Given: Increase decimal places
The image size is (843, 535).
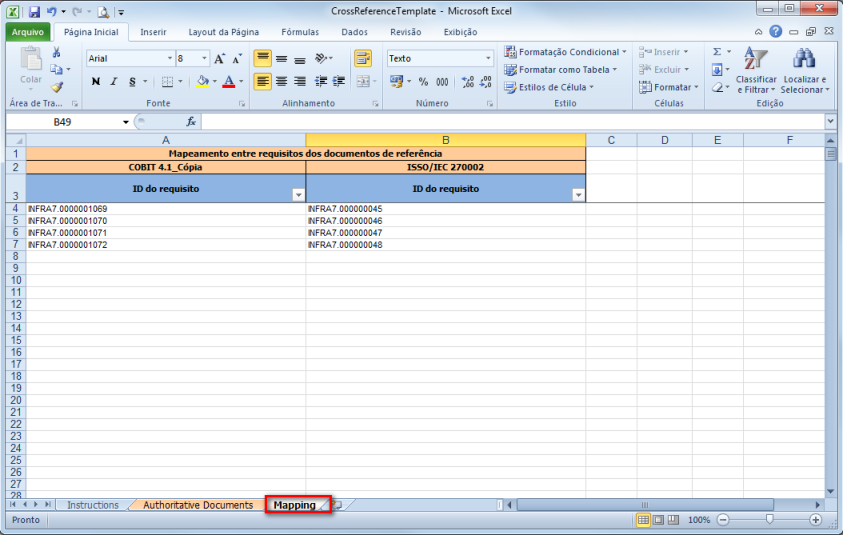Looking at the screenshot, I should (x=468, y=82).
